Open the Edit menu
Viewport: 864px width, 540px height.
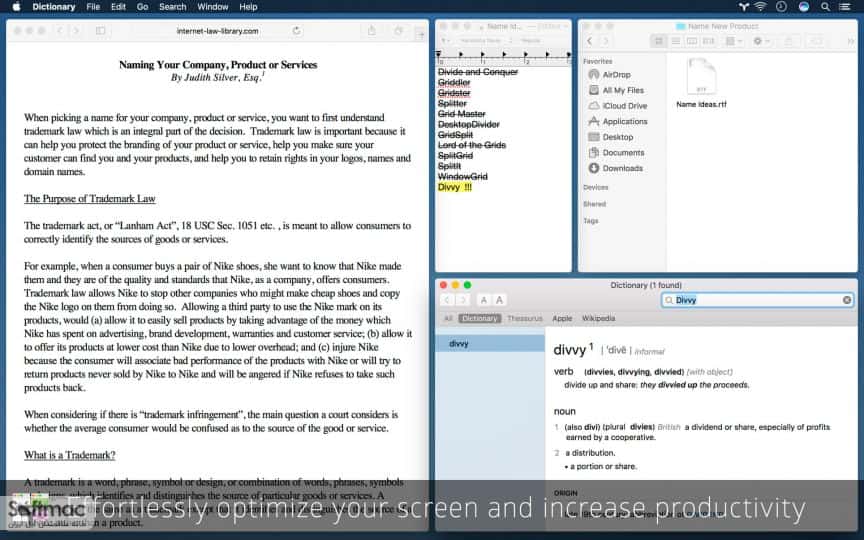tap(118, 7)
